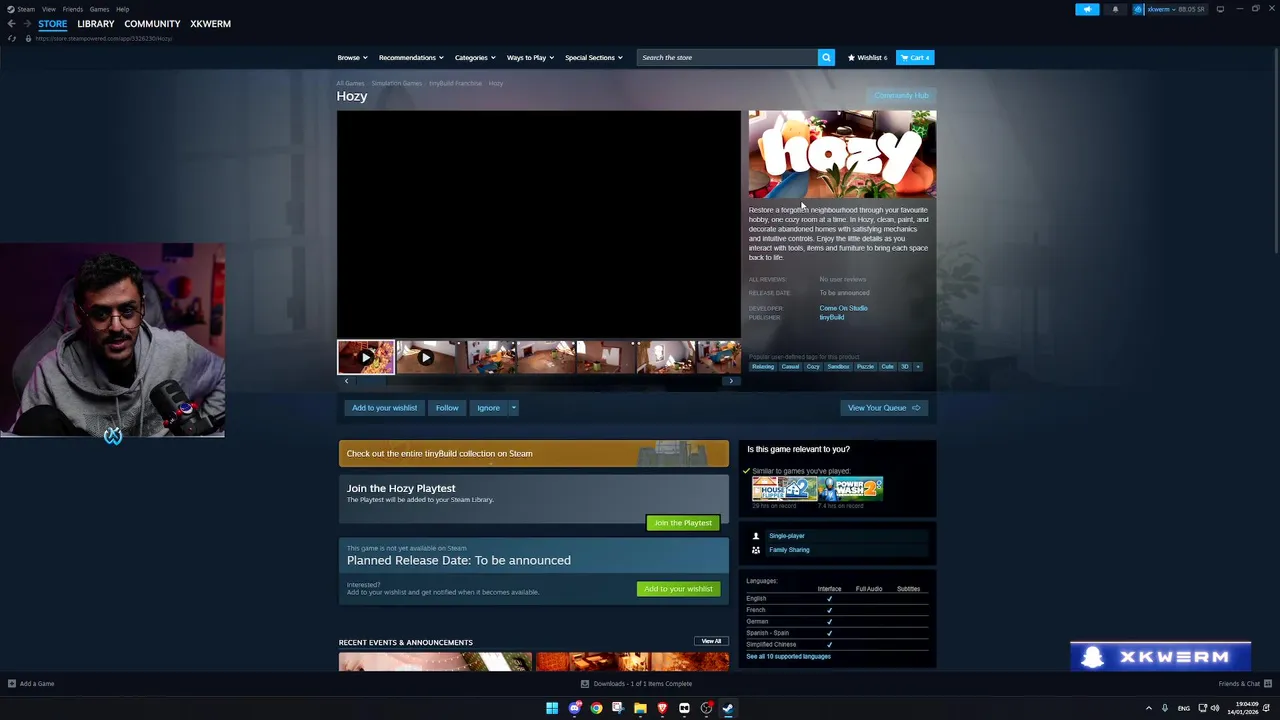Expand the Categories dropdown
This screenshot has height=720, width=1280.
coord(475,57)
